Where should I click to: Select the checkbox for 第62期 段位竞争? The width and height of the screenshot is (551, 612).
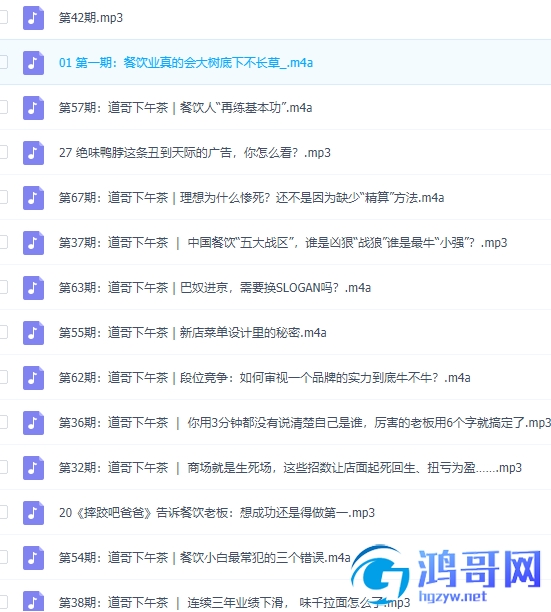(3, 377)
